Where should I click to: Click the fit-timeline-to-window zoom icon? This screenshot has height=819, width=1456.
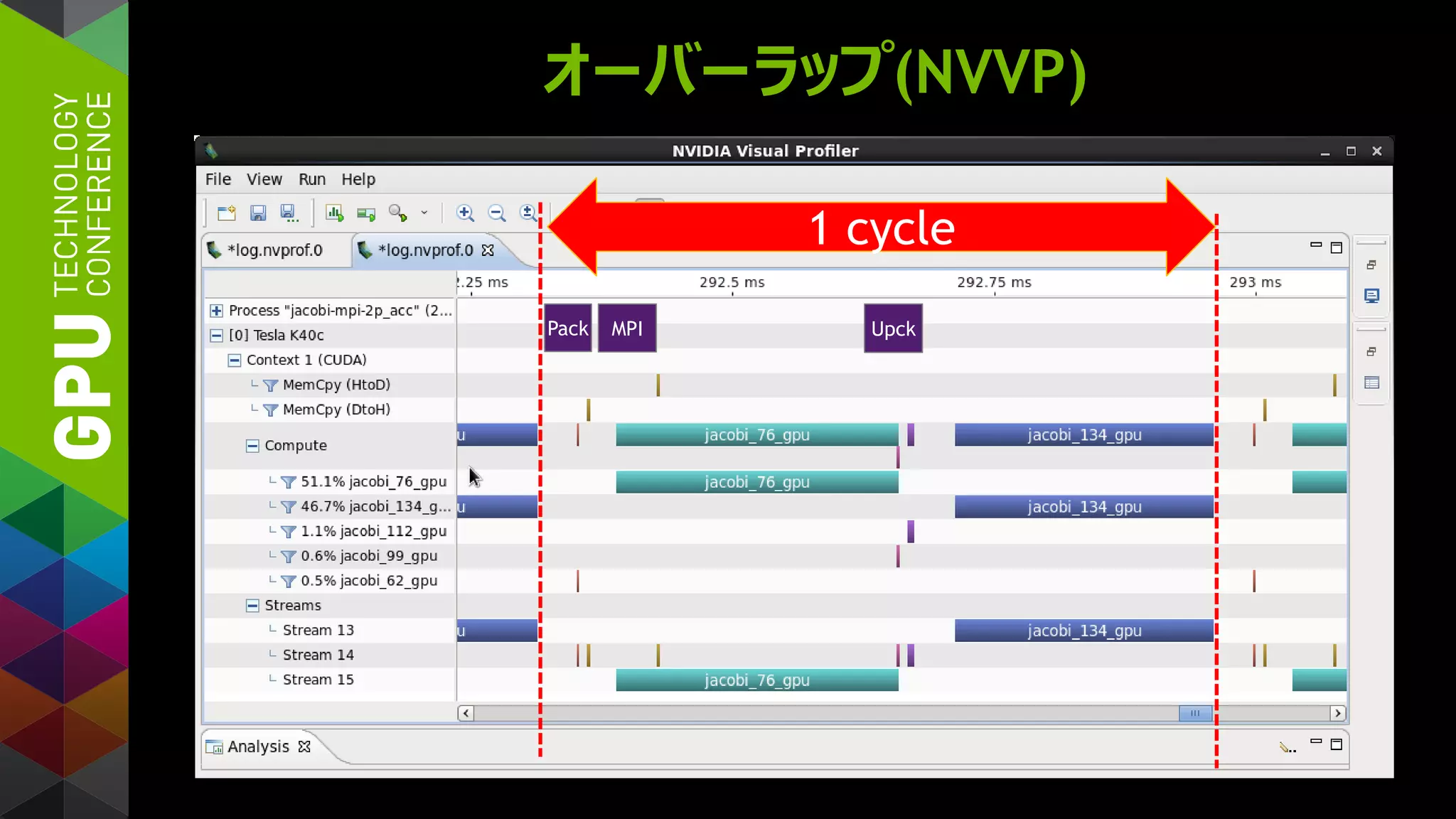[x=528, y=213]
